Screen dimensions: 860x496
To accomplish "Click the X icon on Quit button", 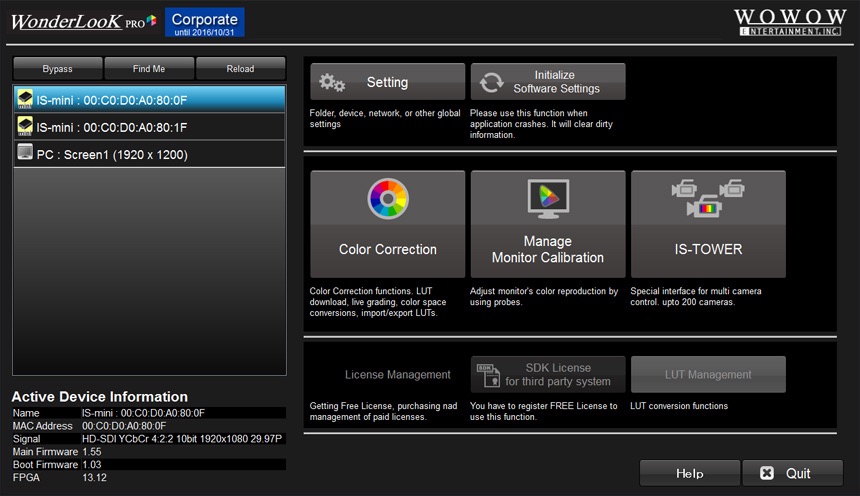I will (x=767, y=473).
